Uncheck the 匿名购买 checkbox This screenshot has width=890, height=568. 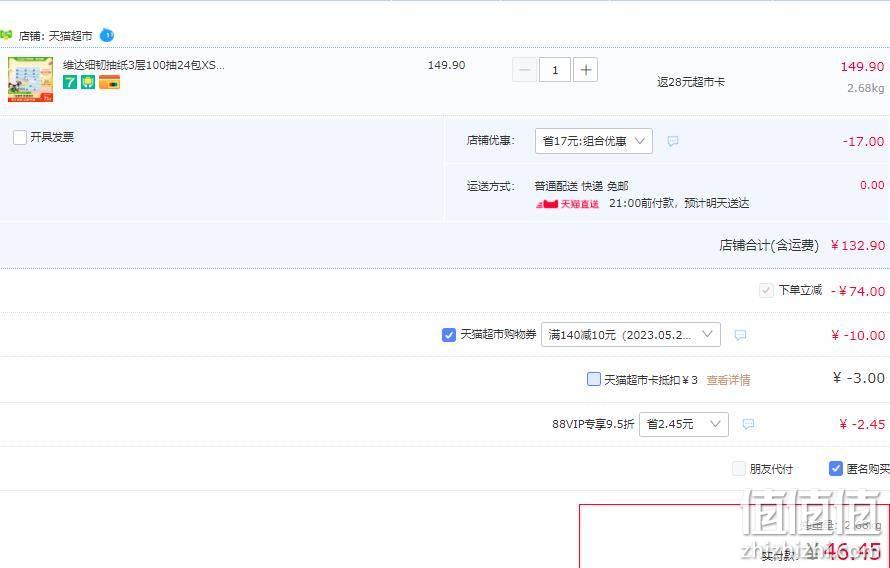[836, 469]
